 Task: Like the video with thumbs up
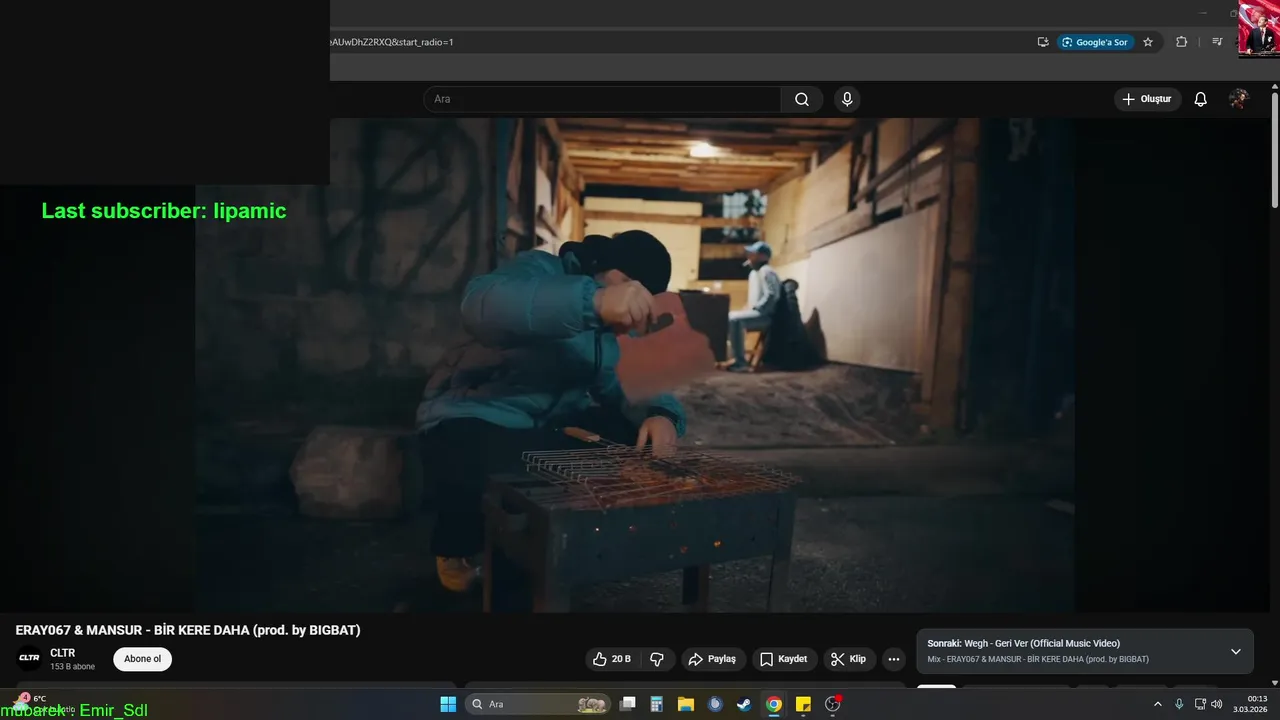coord(612,659)
